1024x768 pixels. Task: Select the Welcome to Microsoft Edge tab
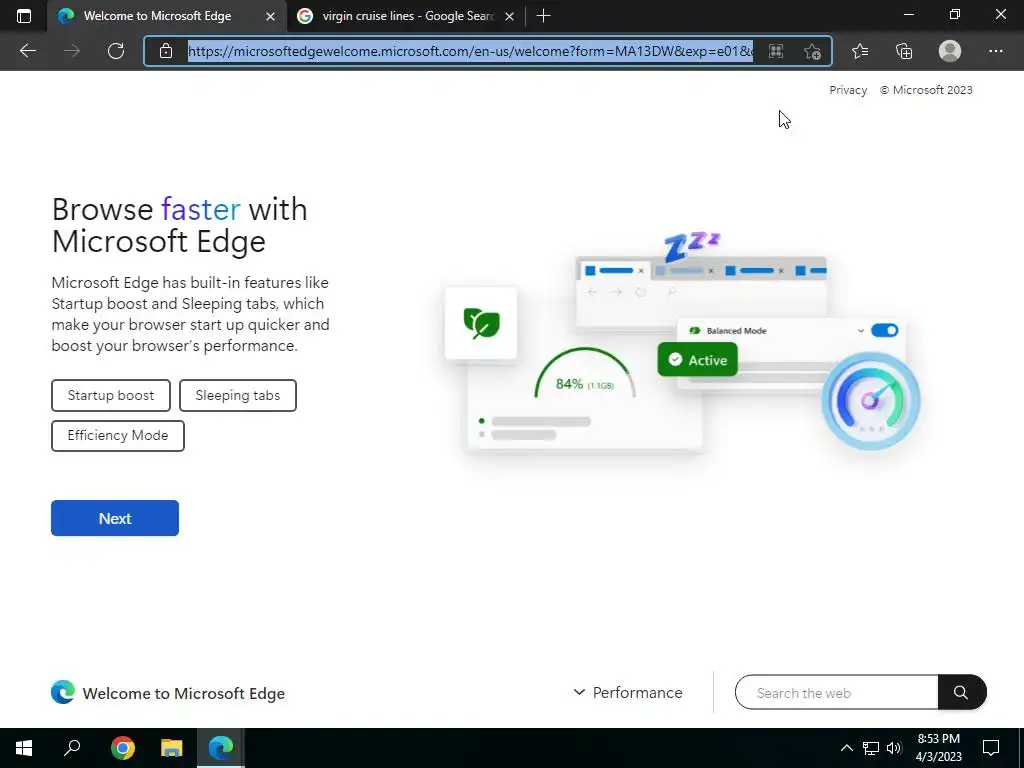point(167,16)
